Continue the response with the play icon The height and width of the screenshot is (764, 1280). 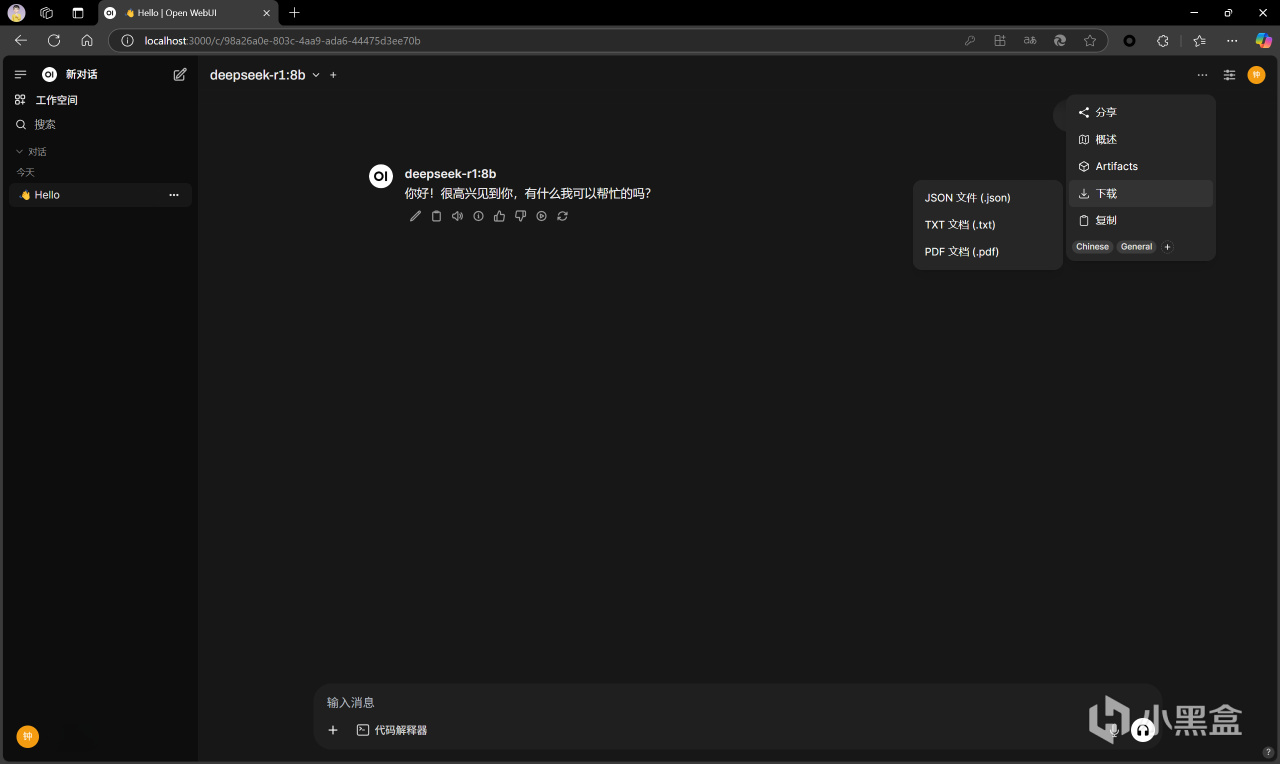point(541,216)
